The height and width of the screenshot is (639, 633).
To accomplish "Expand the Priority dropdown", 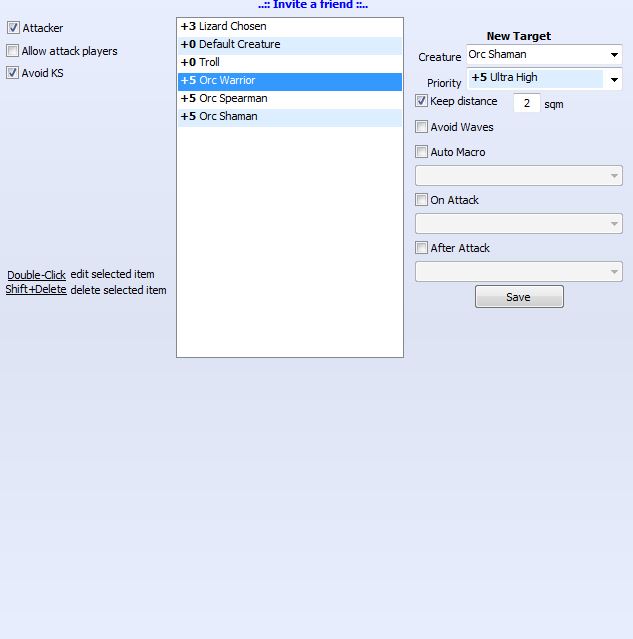I will pyautogui.click(x=543, y=79).
